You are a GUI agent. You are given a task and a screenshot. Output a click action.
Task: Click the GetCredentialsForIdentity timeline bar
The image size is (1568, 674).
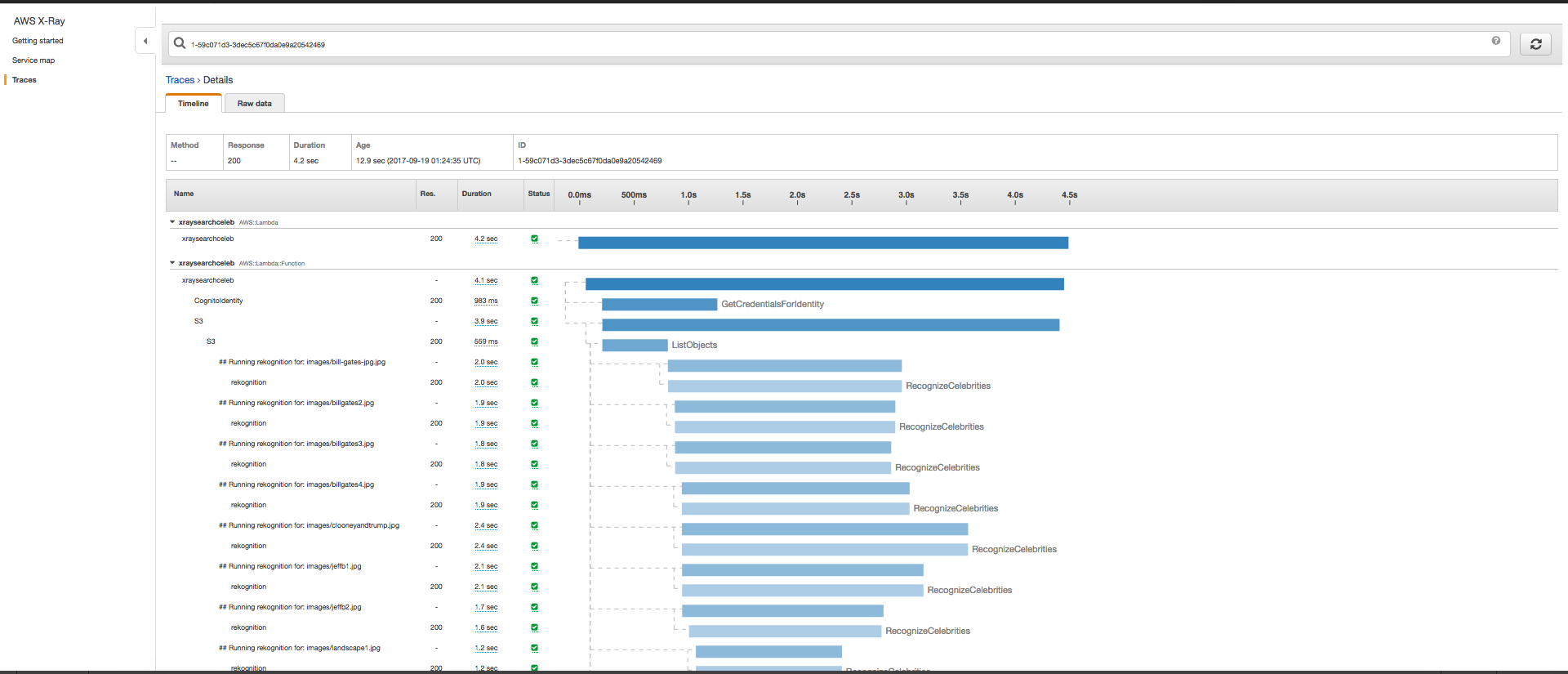point(659,305)
